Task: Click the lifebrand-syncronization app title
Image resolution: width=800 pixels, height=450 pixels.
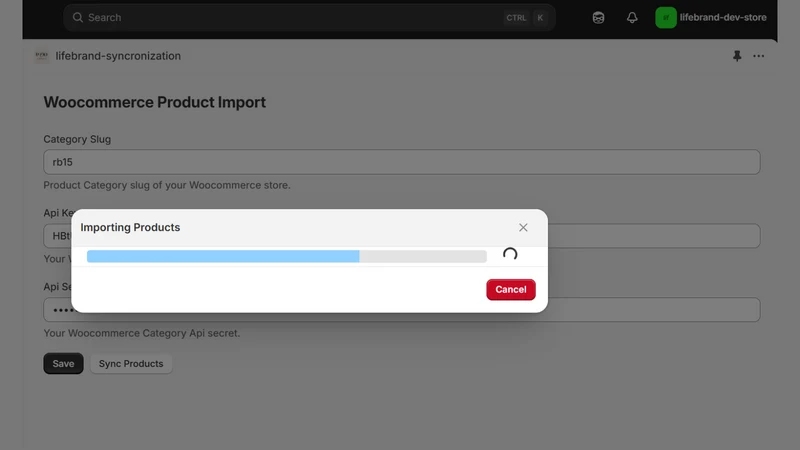Action: (x=118, y=56)
